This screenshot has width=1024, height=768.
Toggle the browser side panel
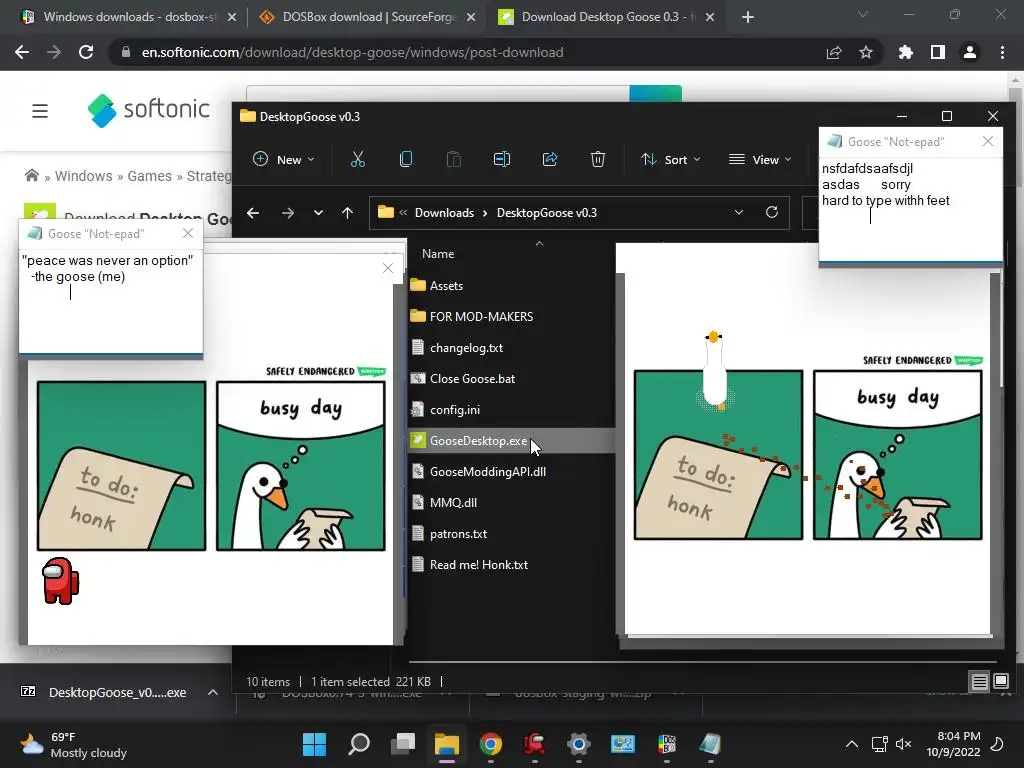[x=938, y=52]
